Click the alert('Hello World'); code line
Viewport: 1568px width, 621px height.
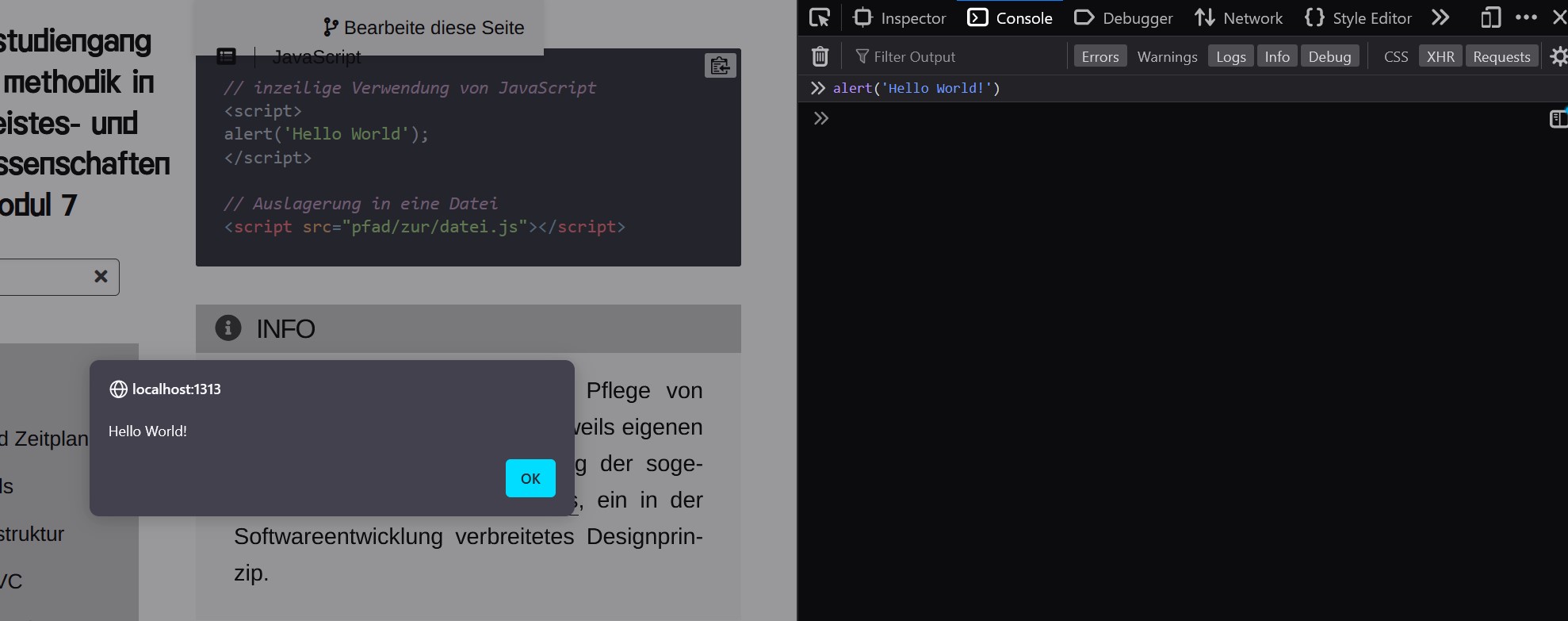326,134
